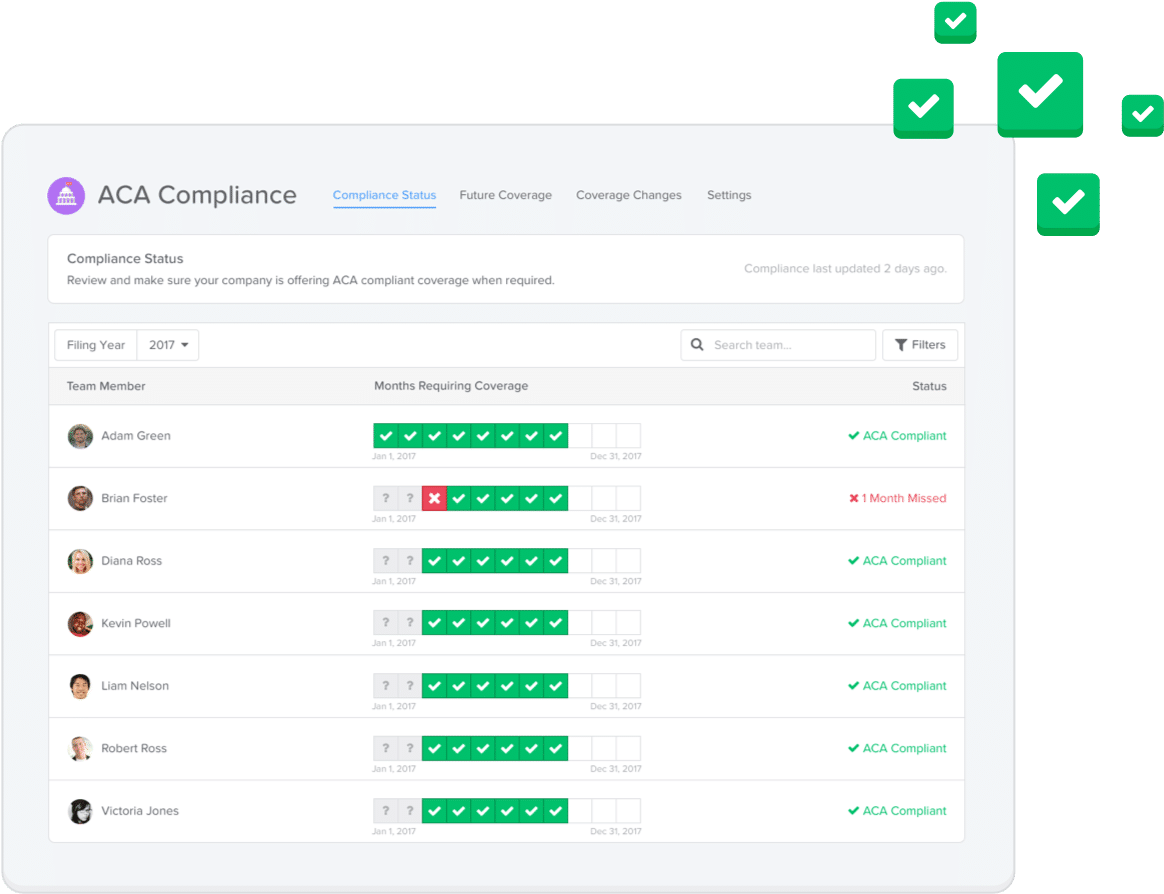This screenshot has height=894, width=1164.
Task: Click Diana Ross's first unknown month box
Action: tap(385, 561)
